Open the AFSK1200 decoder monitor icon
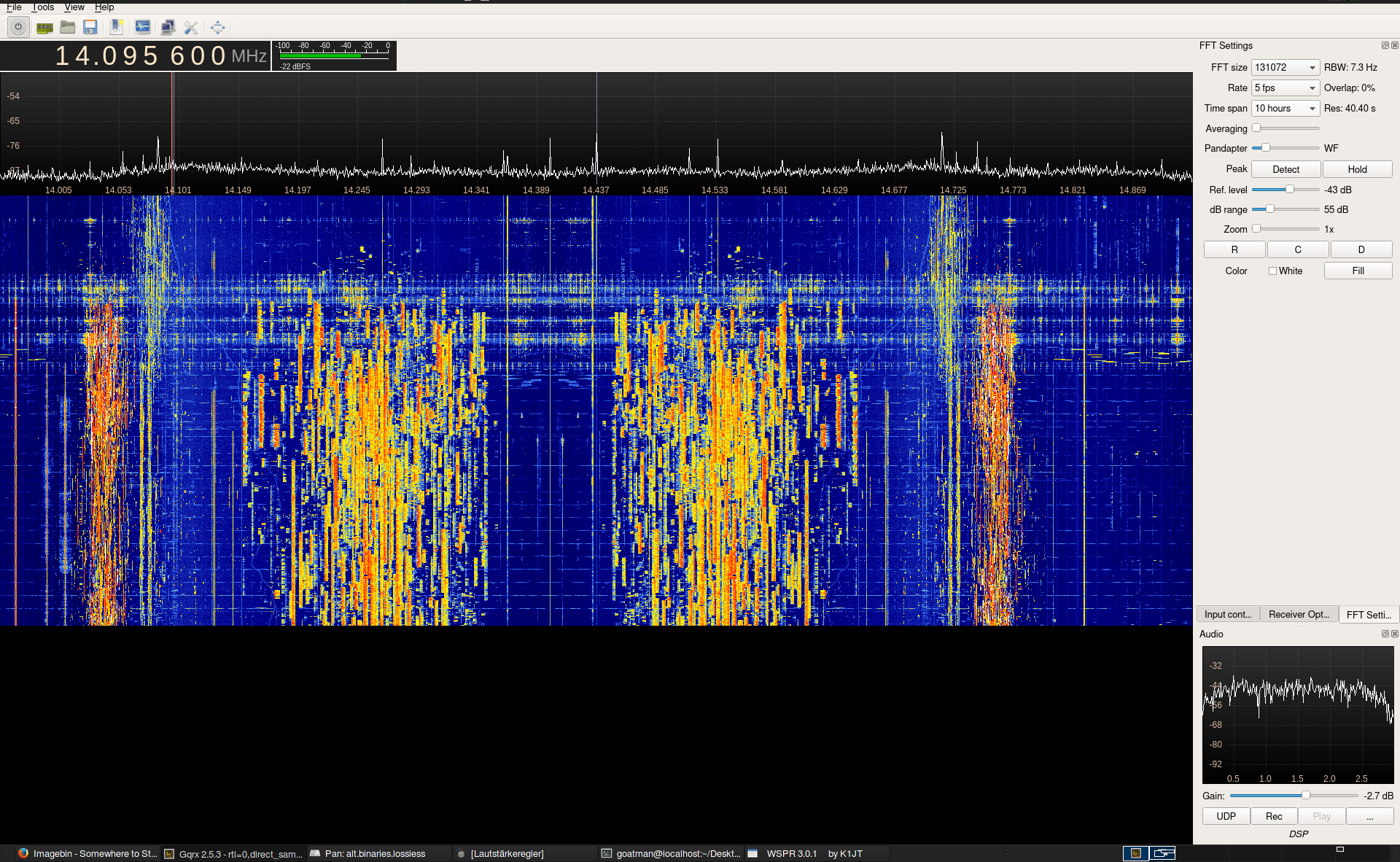This screenshot has height=862, width=1400. coord(143,28)
